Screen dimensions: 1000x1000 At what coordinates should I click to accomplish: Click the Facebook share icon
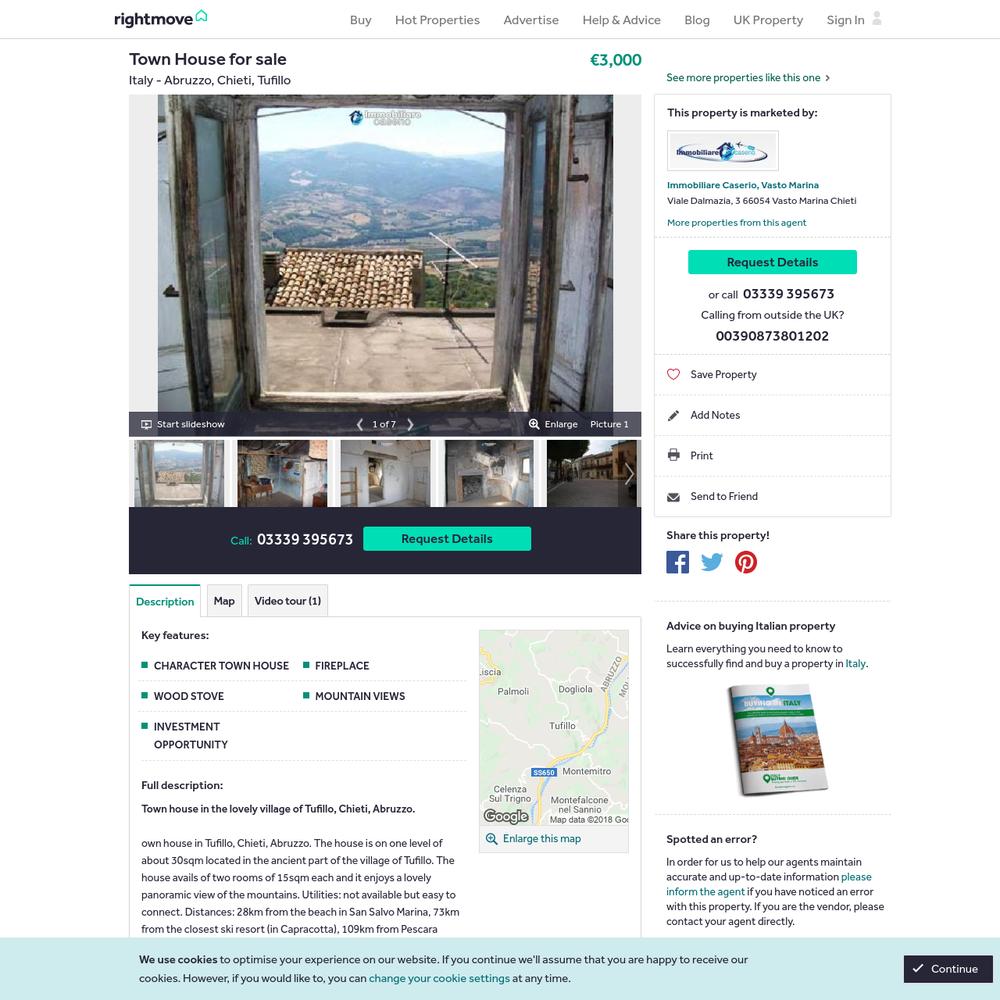pos(677,562)
